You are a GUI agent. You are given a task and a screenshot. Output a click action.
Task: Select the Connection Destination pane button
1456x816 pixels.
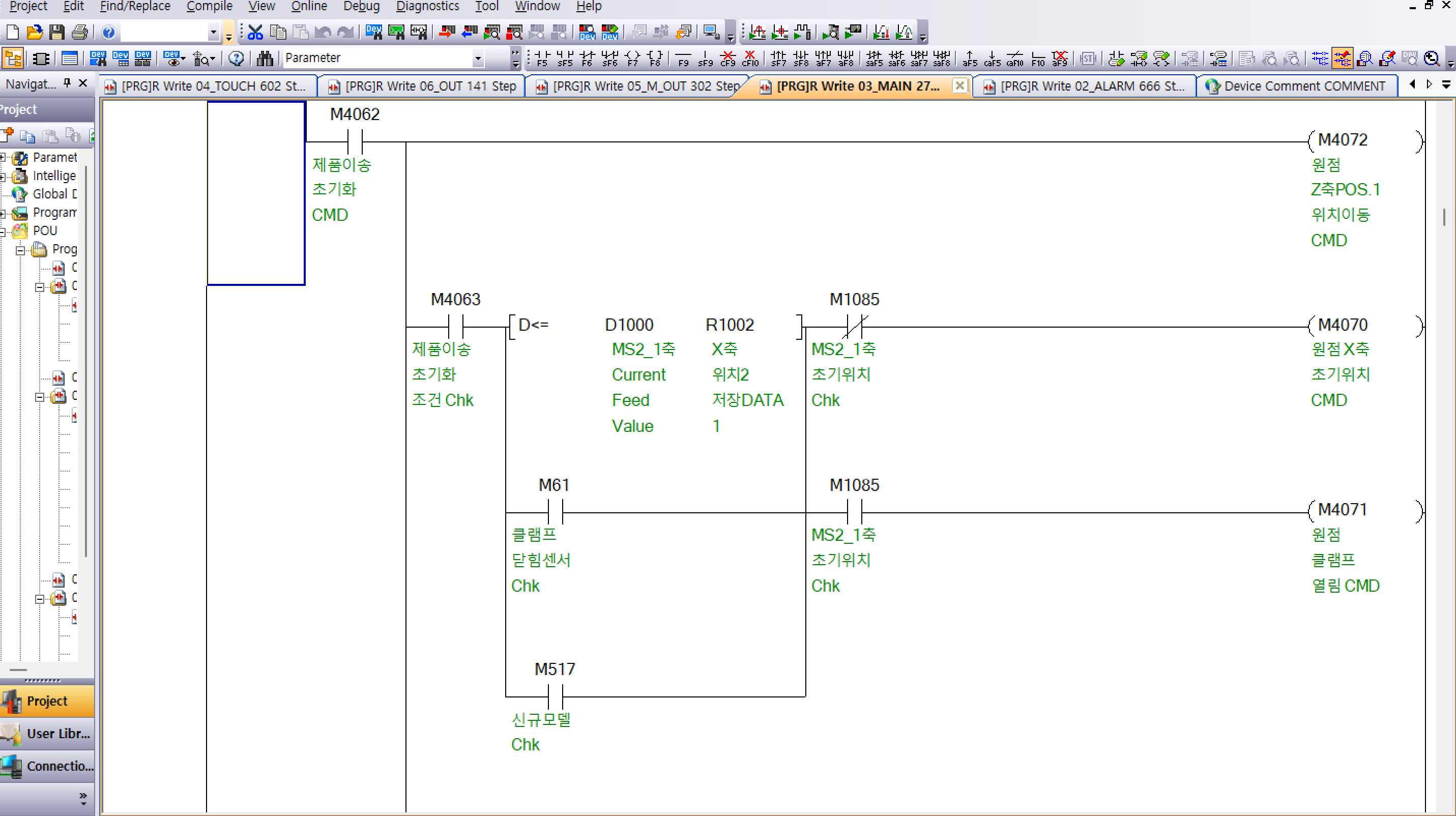(47, 766)
